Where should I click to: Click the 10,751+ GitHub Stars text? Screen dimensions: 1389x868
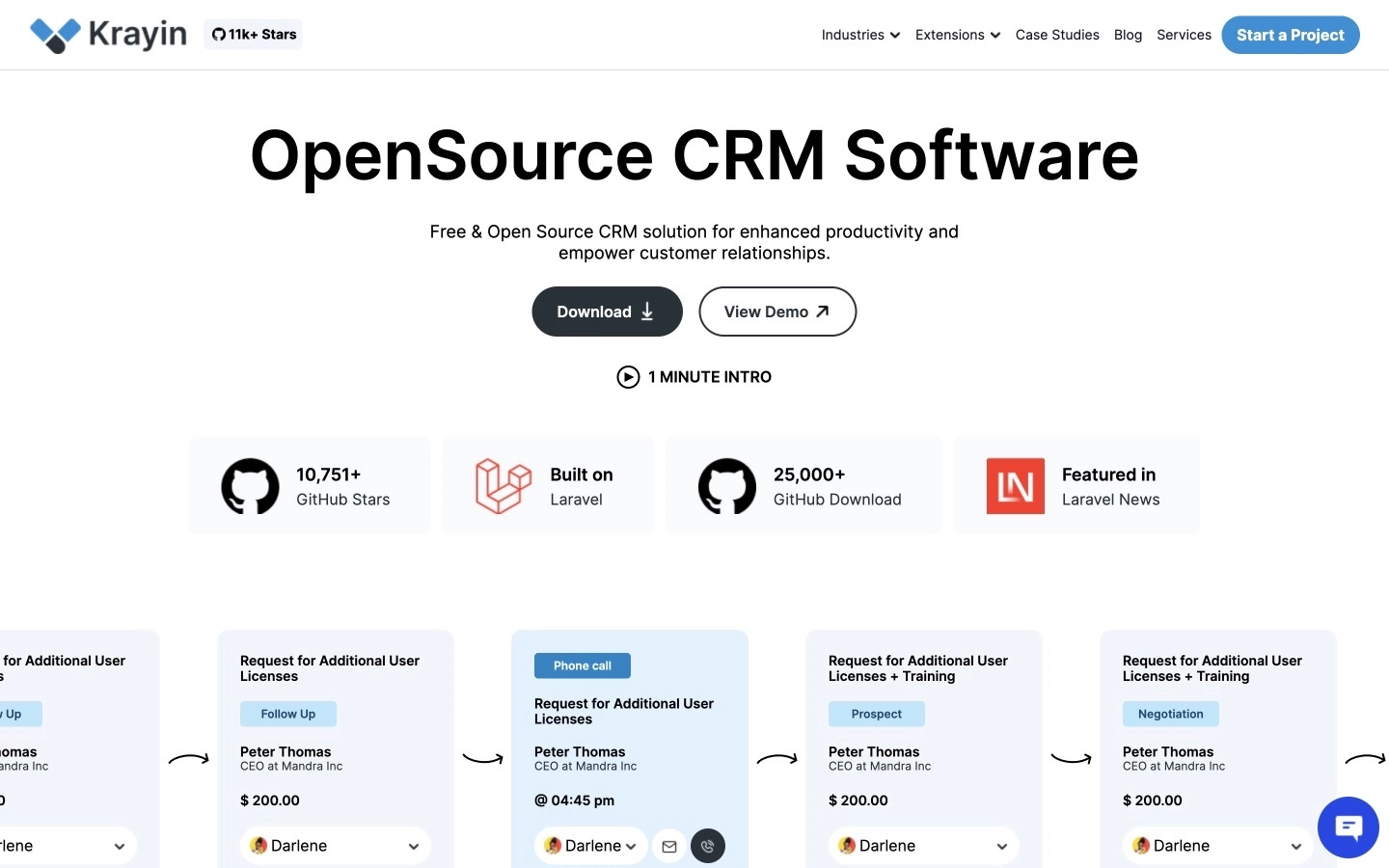pos(342,486)
